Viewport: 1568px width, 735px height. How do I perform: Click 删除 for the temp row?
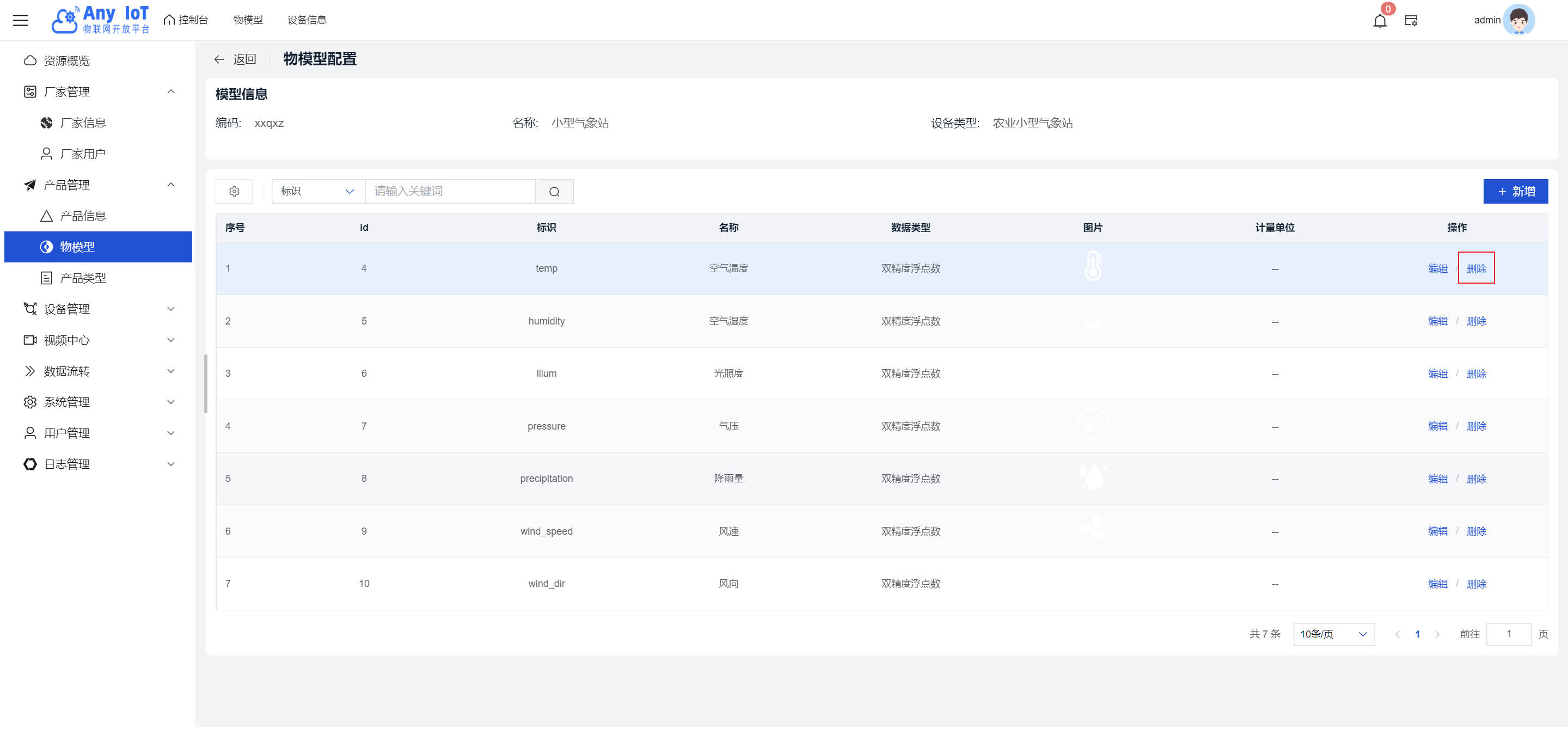tap(1476, 268)
